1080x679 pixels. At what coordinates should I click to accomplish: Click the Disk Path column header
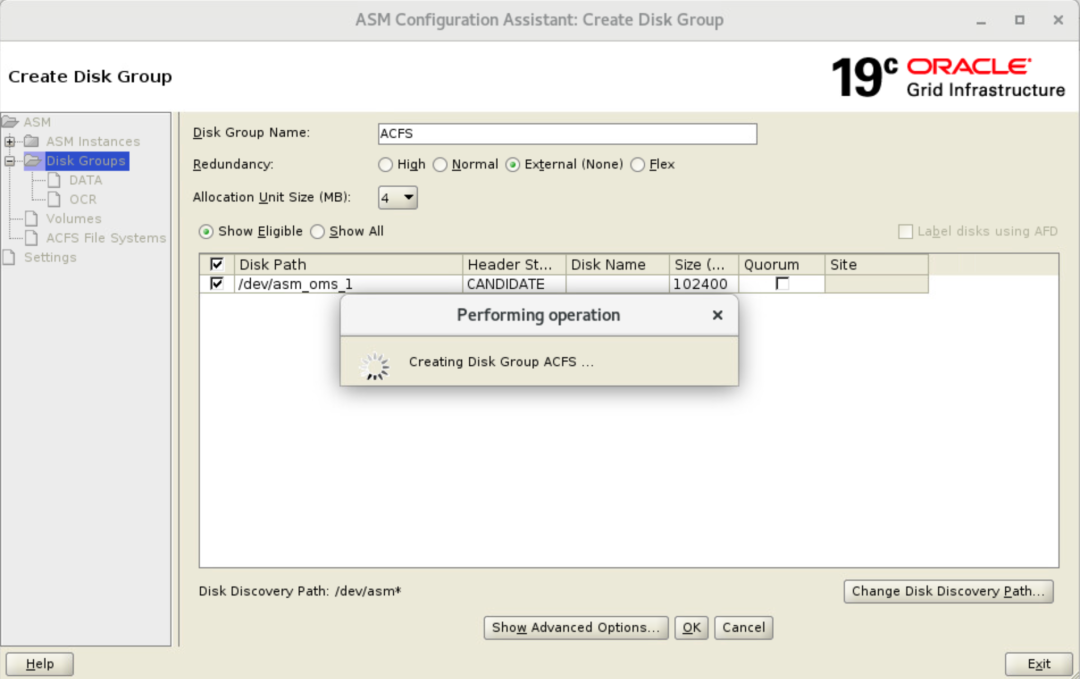click(x=348, y=264)
